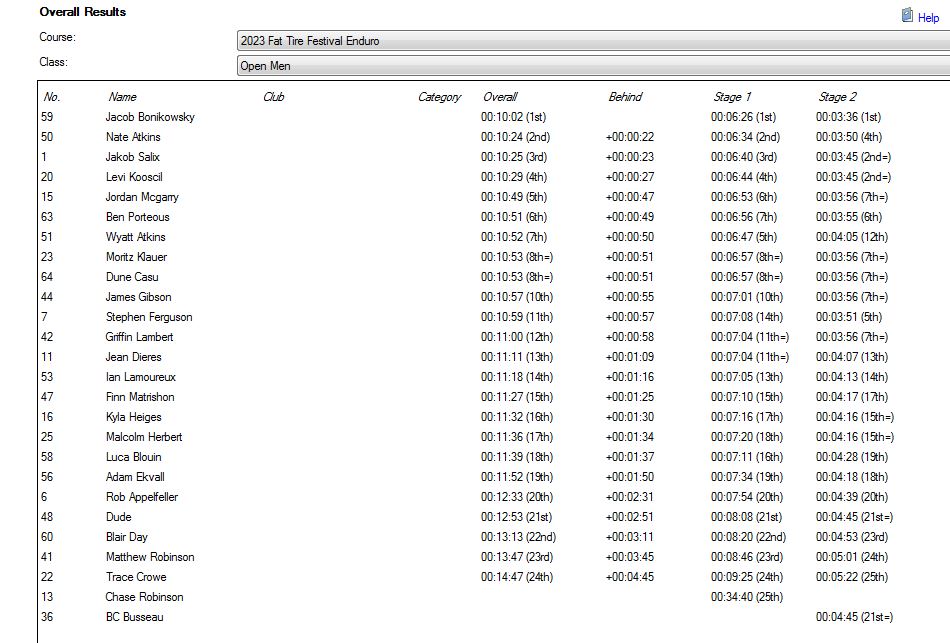Screen dimensions: 950x643
Task: Click the Category column header
Action: [439, 97]
